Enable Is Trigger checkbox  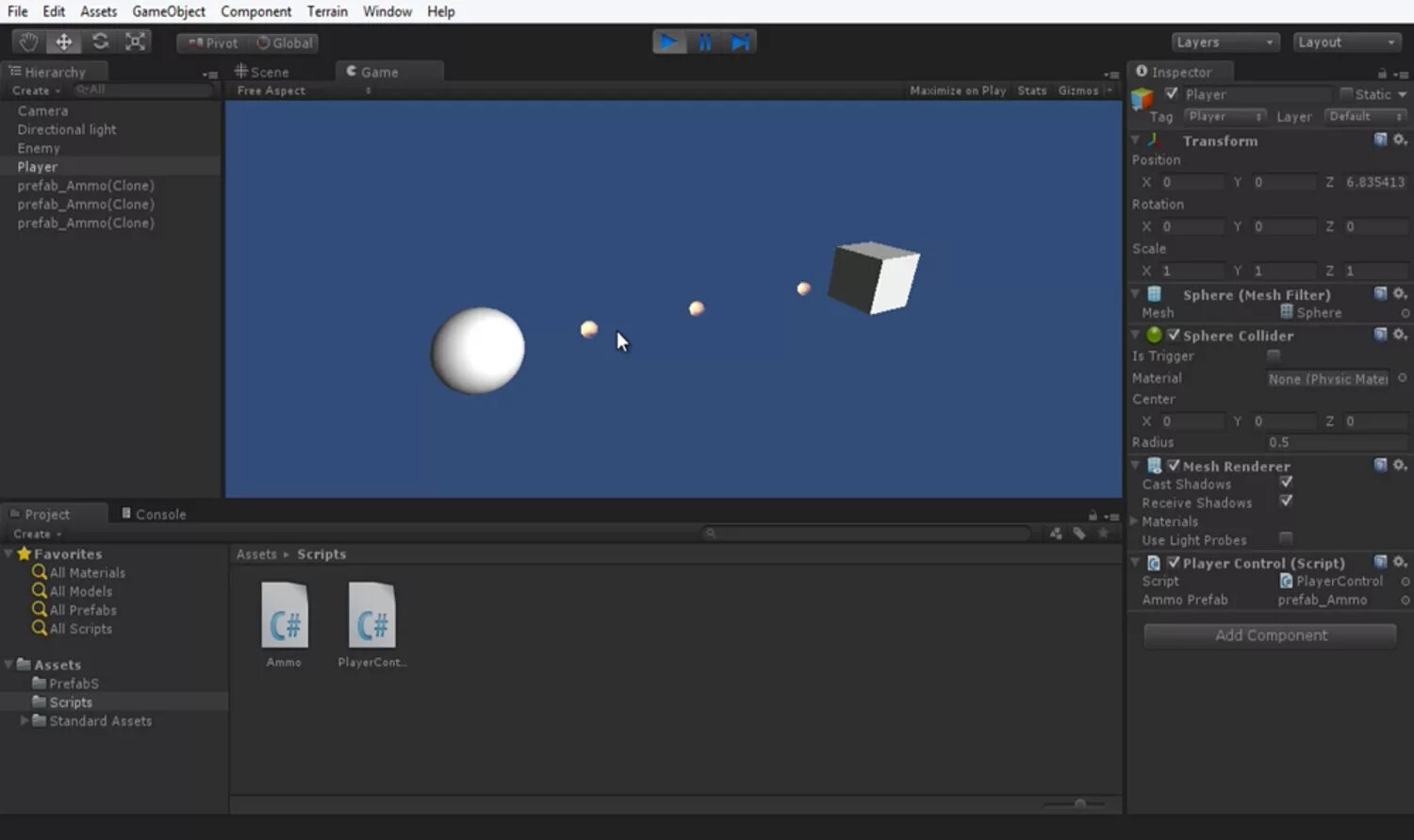1274,355
